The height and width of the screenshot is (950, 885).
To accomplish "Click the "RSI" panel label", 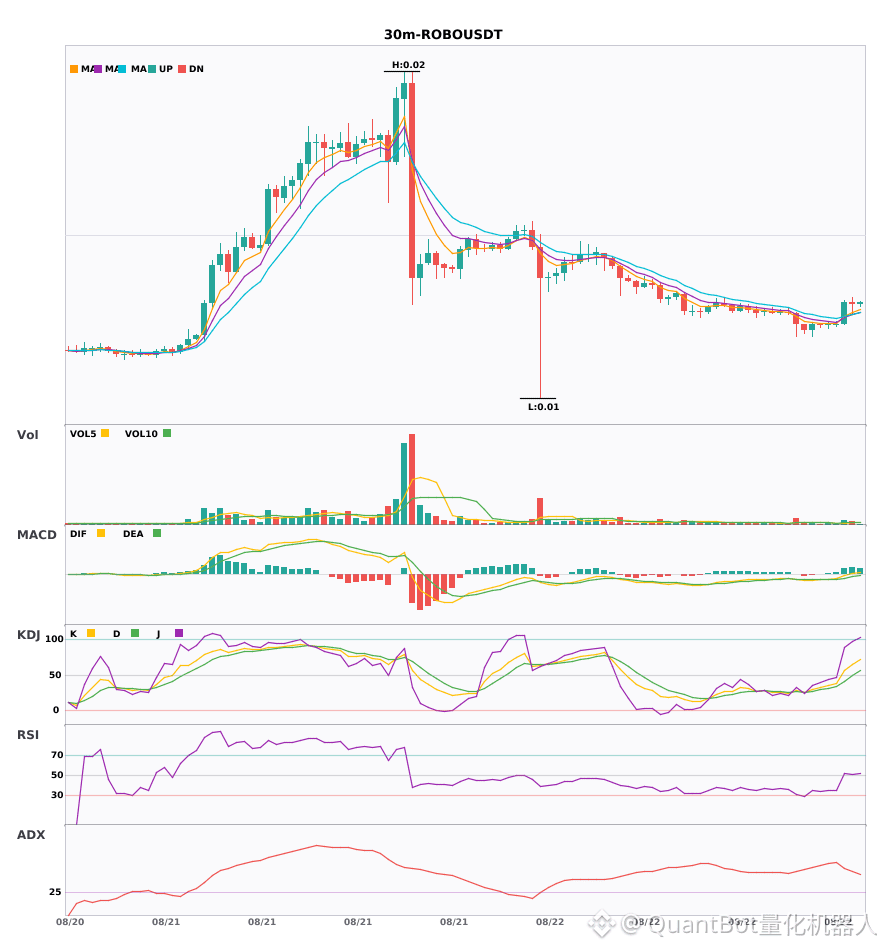I will [x=27, y=735].
